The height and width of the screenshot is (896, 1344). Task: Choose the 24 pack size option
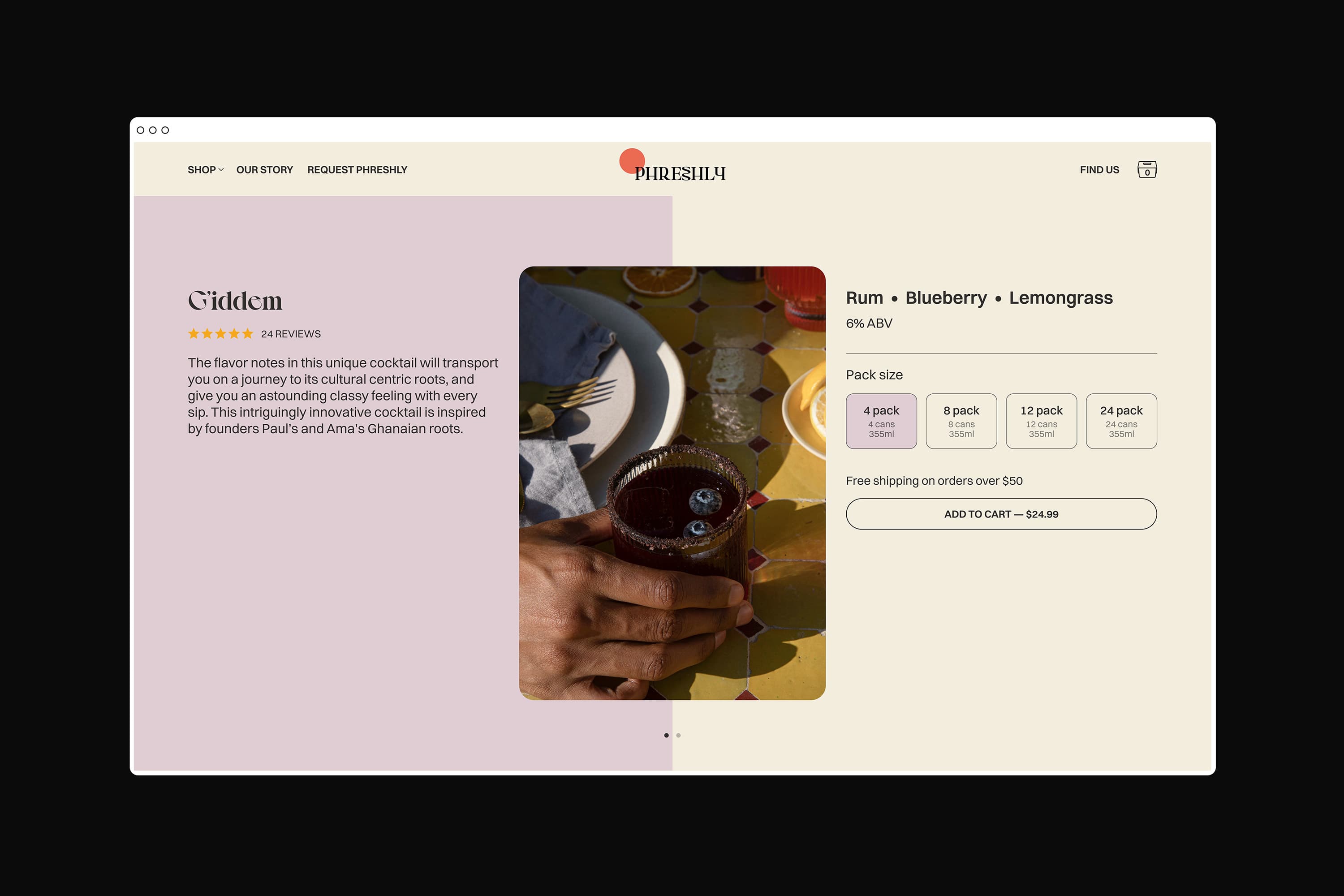coord(1121,421)
